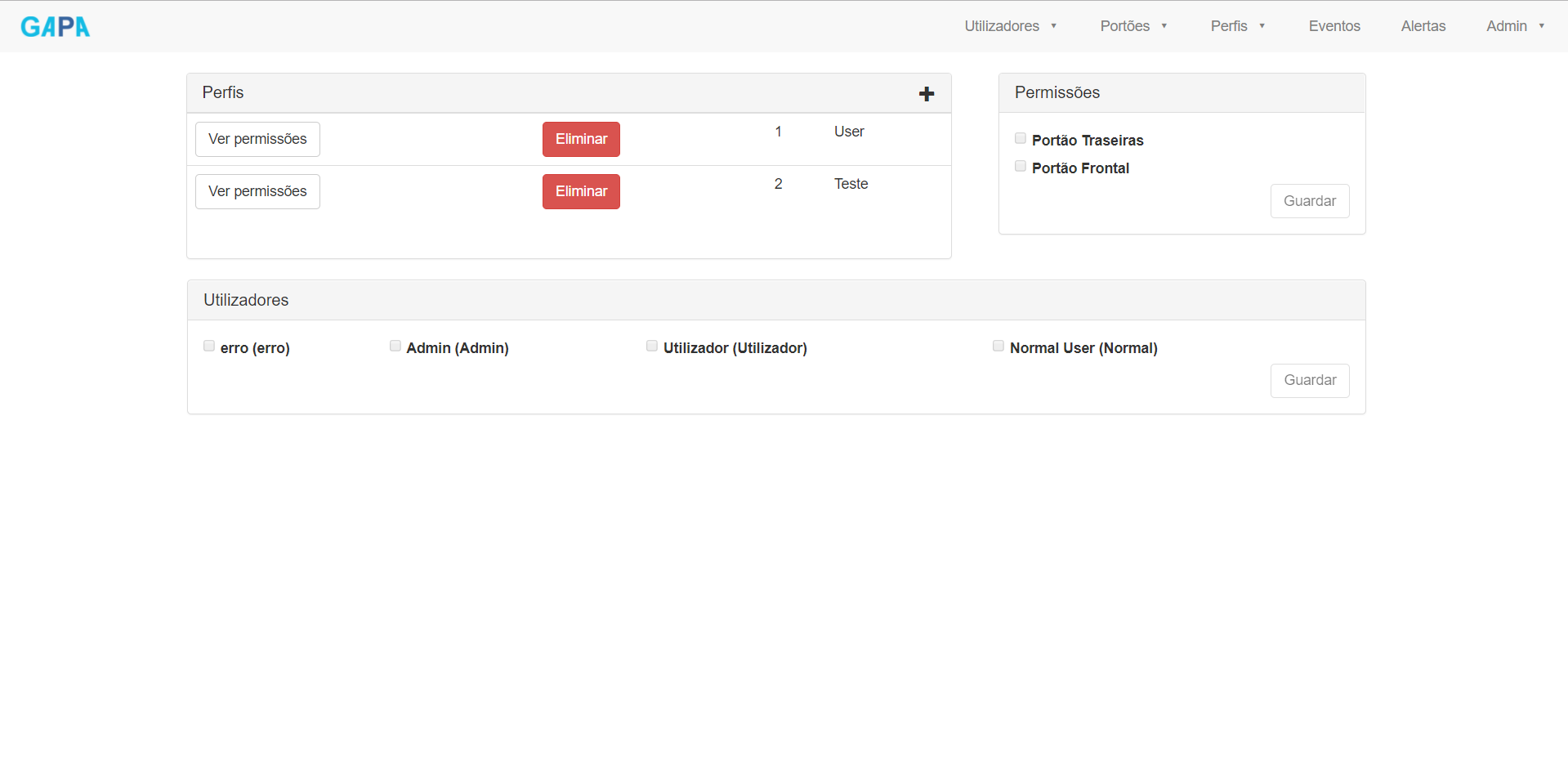This screenshot has height=774, width=1568.
Task: Click the profile name 'User'
Action: pyautogui.click(x=849, y=132)
